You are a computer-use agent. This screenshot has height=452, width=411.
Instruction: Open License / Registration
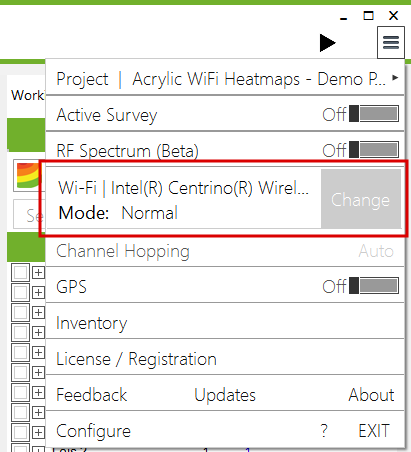136,359
